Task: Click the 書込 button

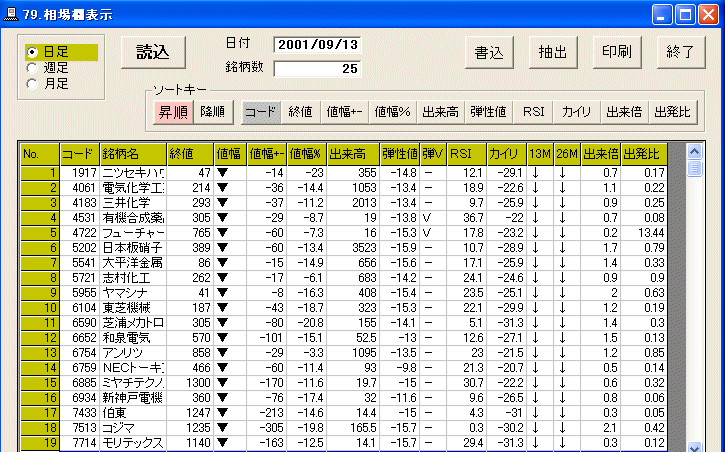Action: 489,52
